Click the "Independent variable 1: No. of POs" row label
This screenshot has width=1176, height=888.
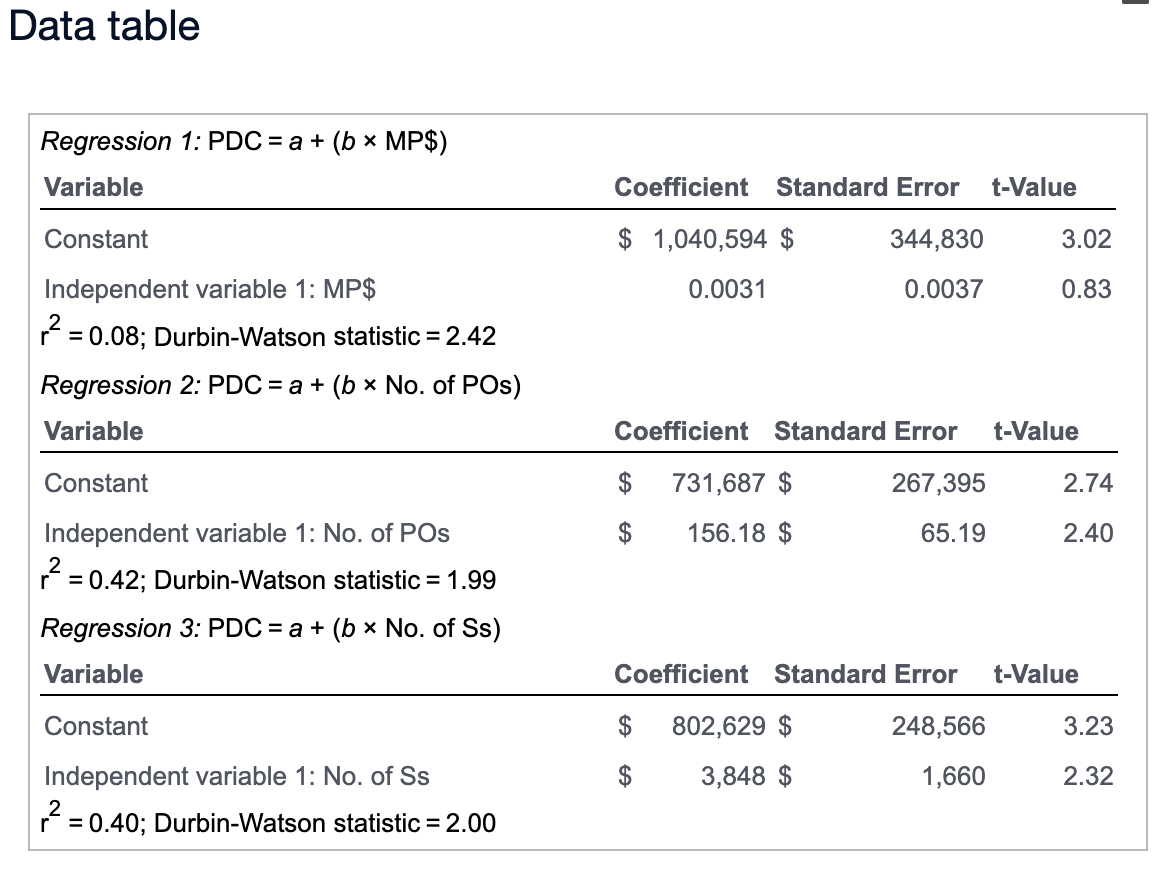(247, 533)
